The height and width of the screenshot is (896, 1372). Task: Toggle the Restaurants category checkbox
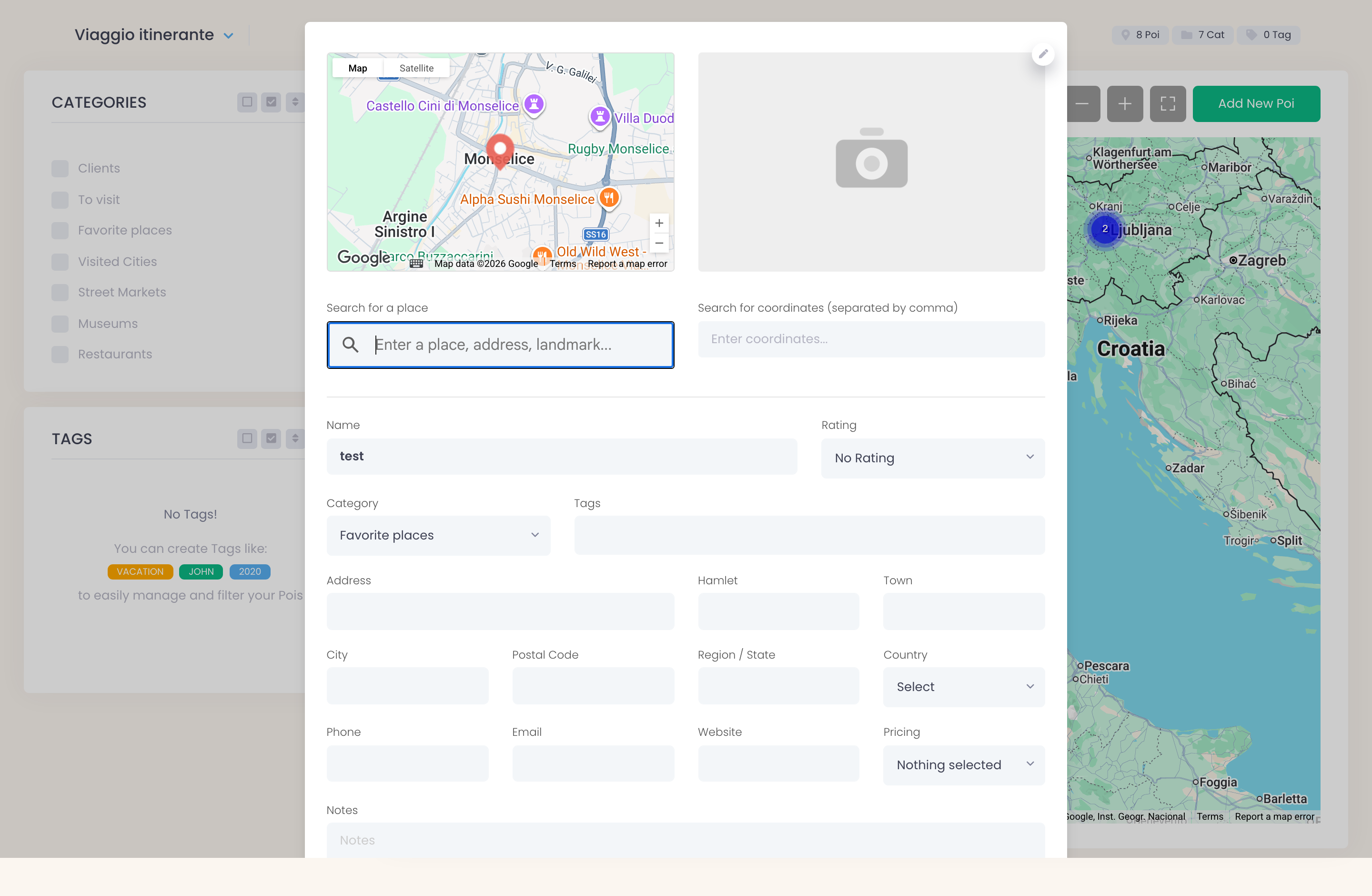(60, 354)
